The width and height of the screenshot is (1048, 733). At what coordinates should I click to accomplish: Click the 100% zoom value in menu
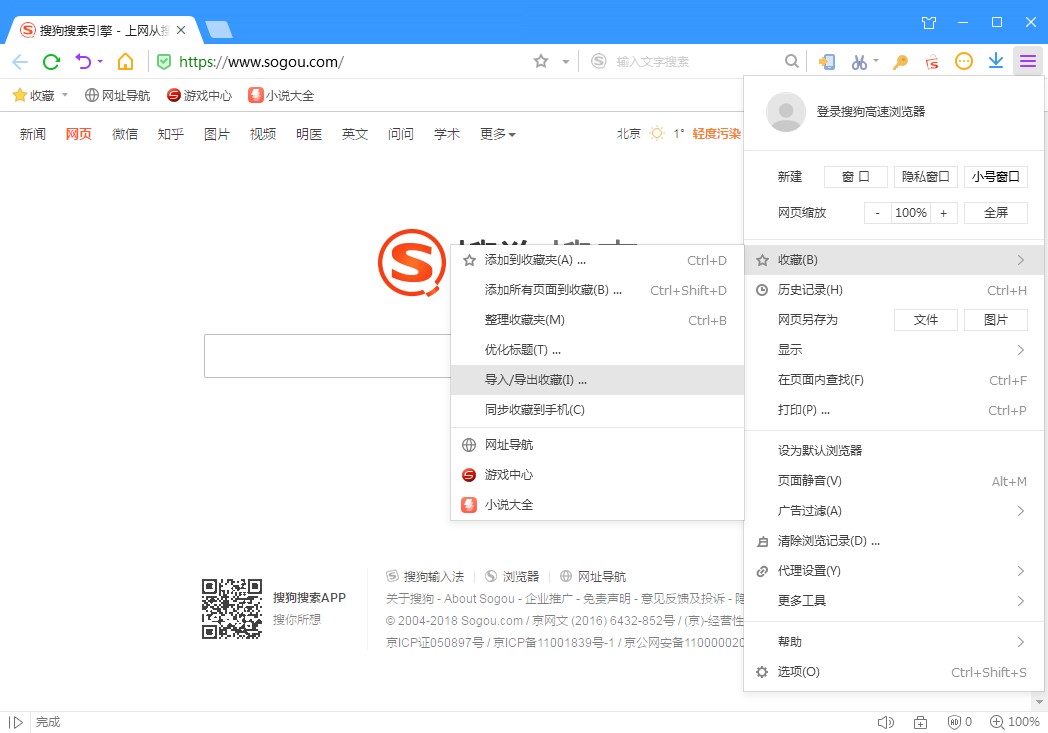click(x=911, y=213)
